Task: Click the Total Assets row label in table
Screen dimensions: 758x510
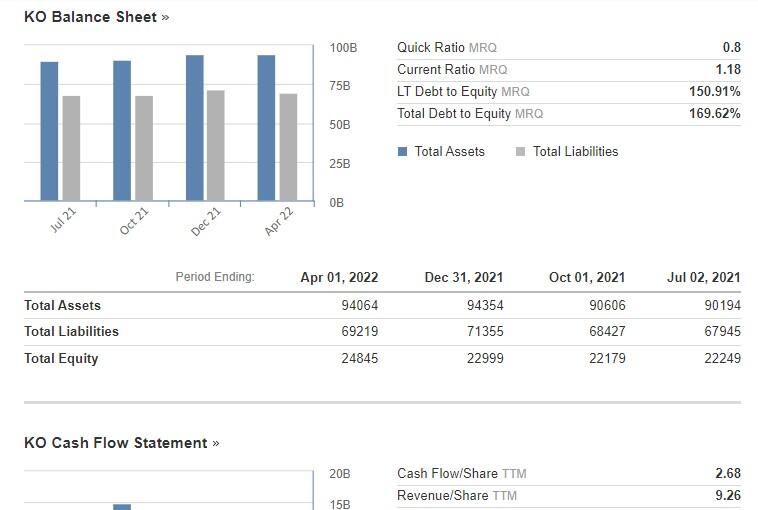Action: (x=62, y=306)
